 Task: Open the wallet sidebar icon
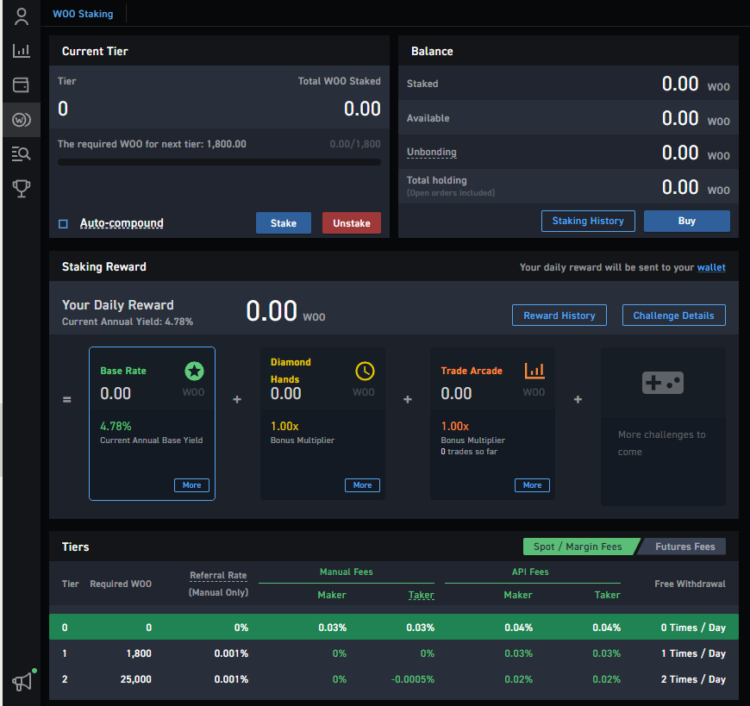pyautogui.click(x=21, y=85)
